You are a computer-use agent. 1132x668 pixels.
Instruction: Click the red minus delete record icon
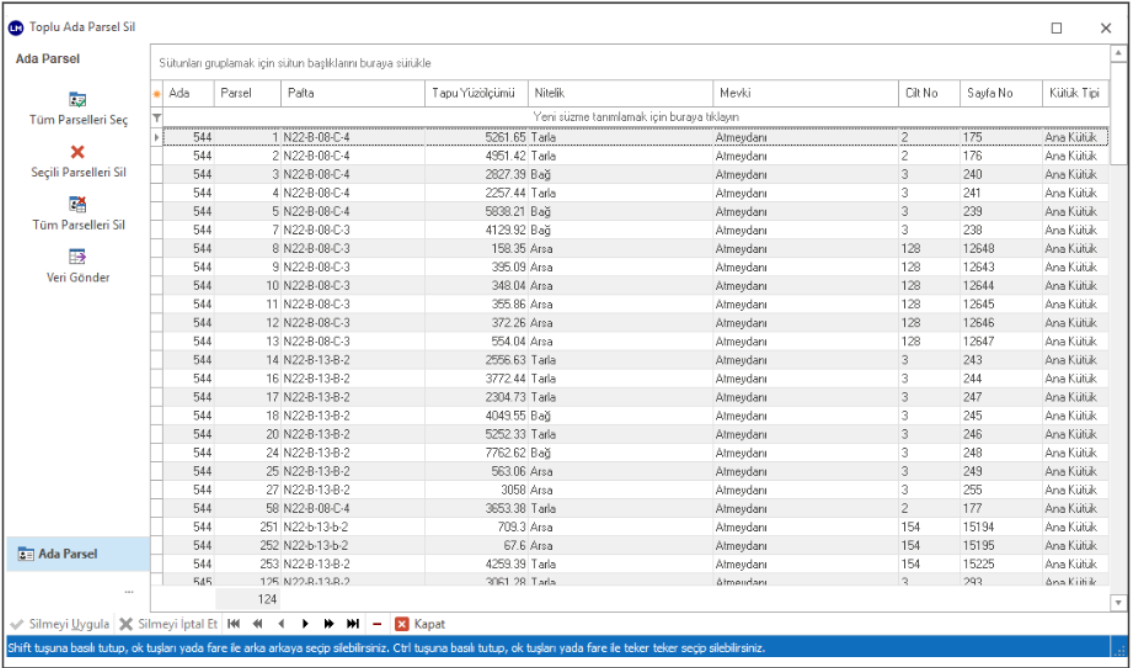[377, 624]
